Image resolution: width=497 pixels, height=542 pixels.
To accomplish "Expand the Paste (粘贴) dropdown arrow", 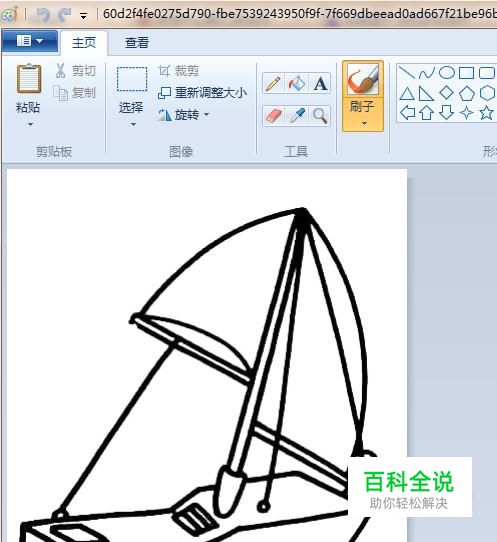I will pos(30,124).
